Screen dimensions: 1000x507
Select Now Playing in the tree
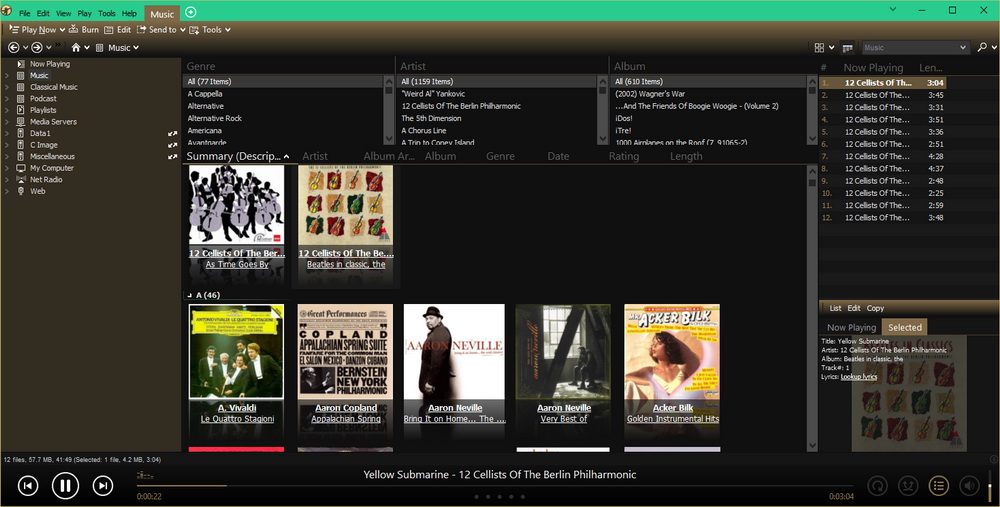[50, 64]
